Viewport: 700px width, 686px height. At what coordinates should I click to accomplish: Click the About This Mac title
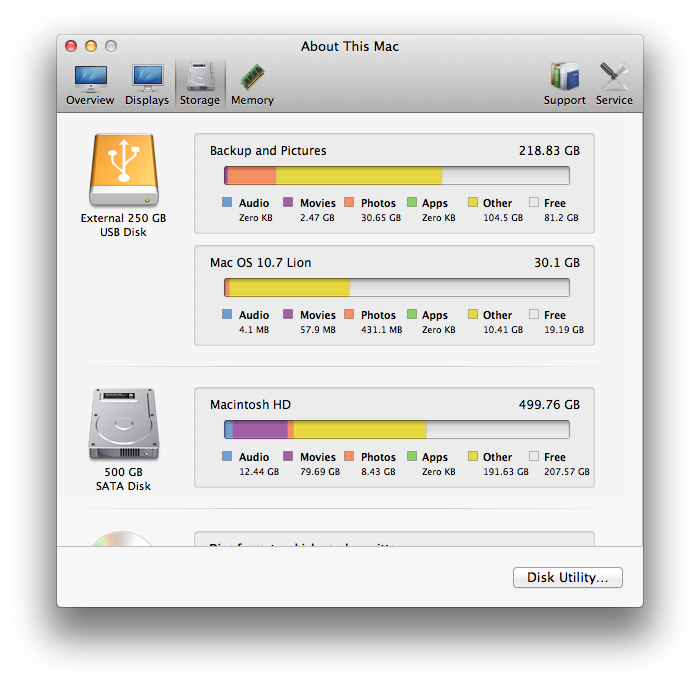[350, 46]
